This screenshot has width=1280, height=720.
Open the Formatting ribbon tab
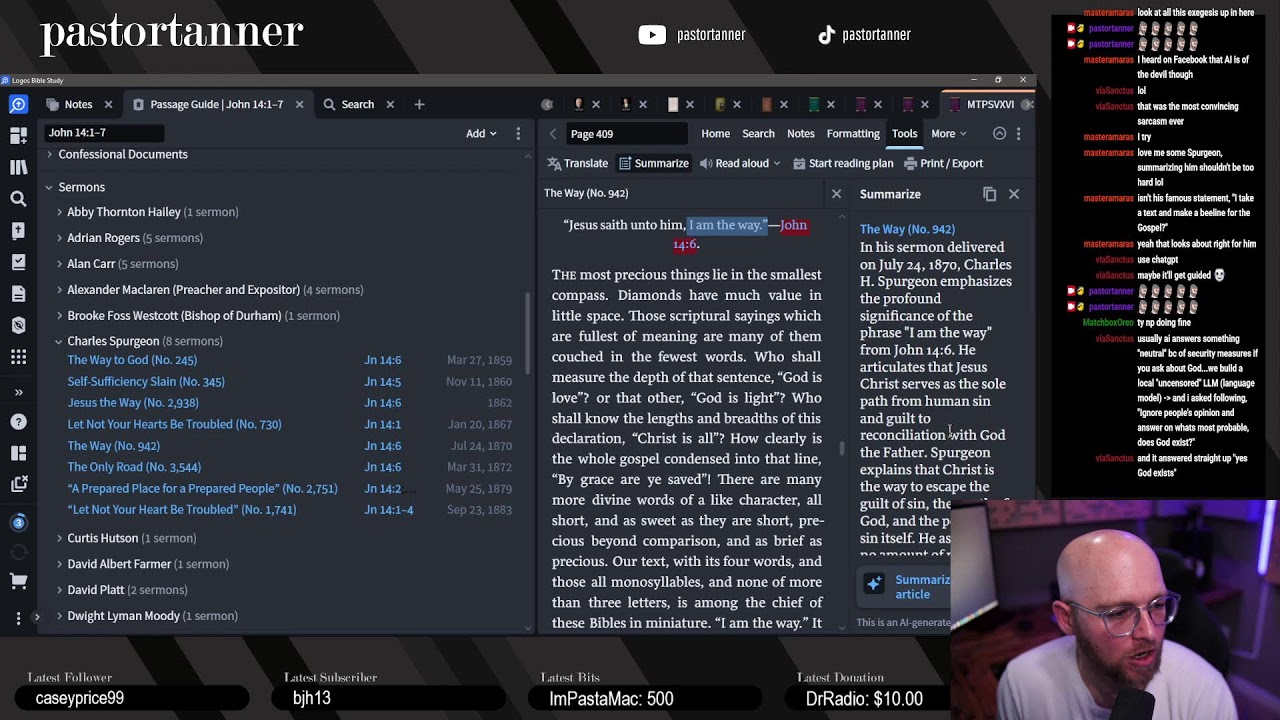pos(853,134)
